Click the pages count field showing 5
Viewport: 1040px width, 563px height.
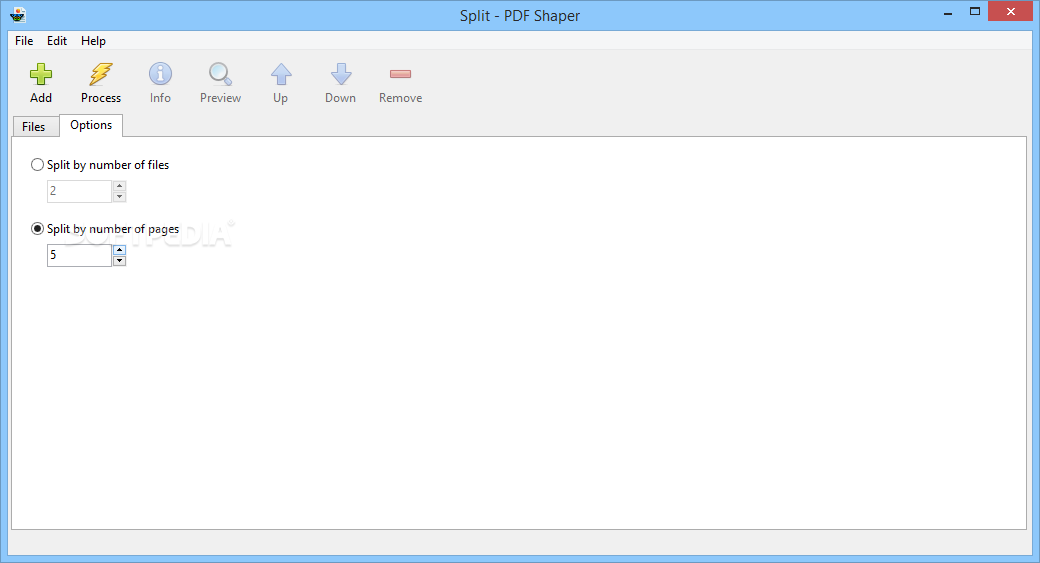(79, 255)
